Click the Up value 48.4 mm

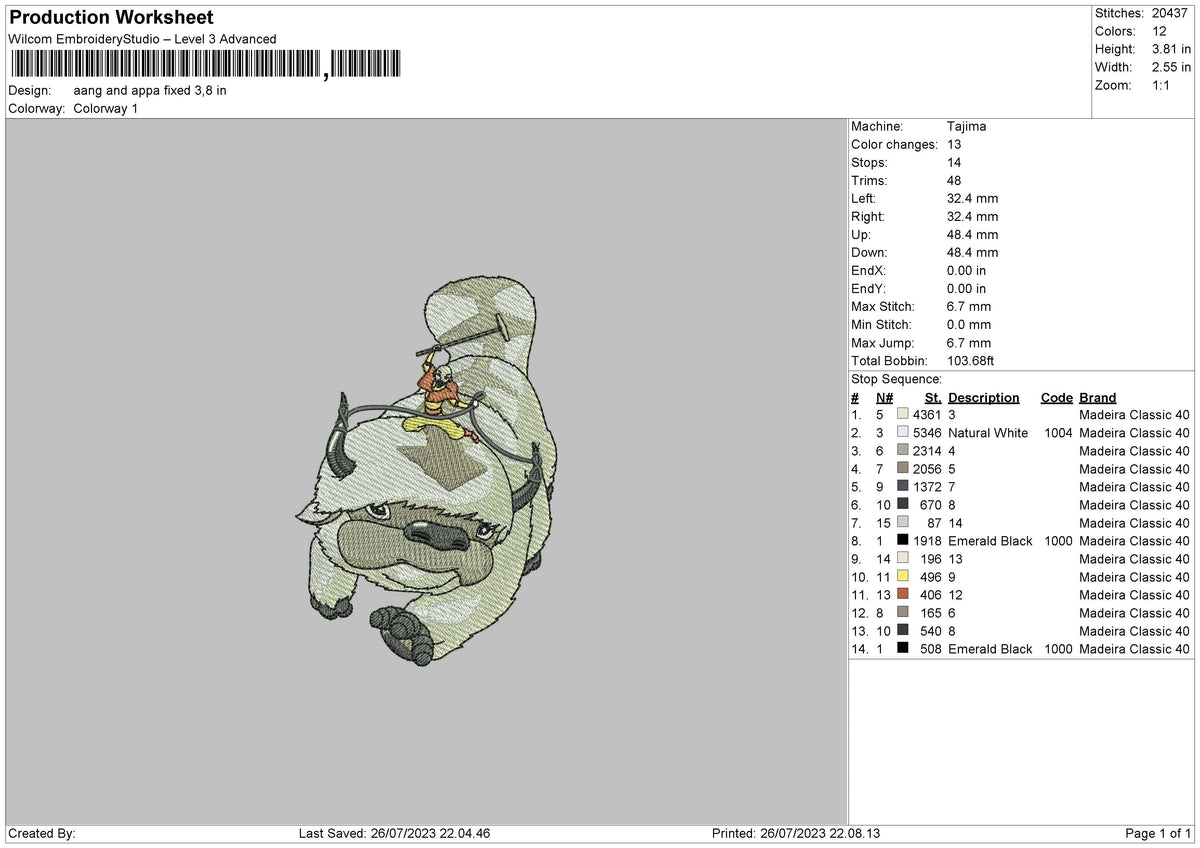[x=972, y=235]
